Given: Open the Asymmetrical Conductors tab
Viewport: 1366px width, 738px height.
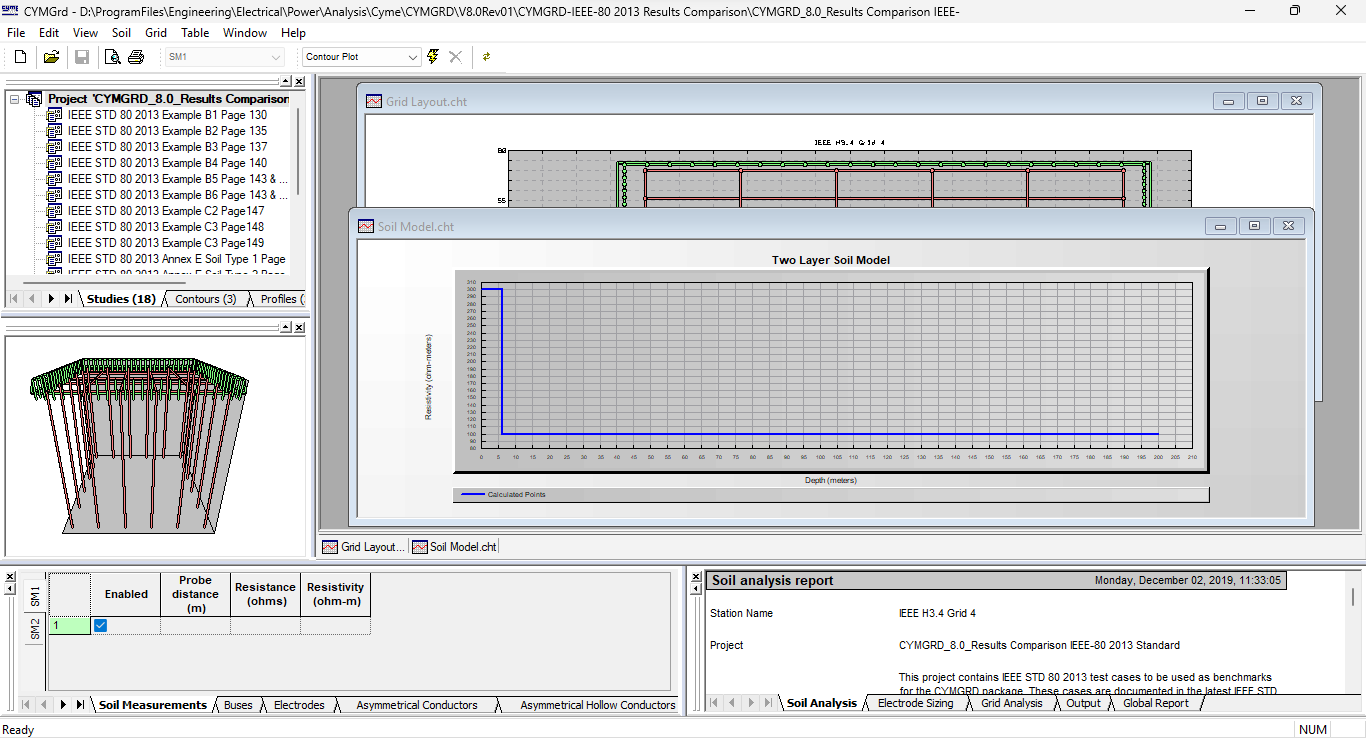Looking at the screenshot, I should [417, 705].
